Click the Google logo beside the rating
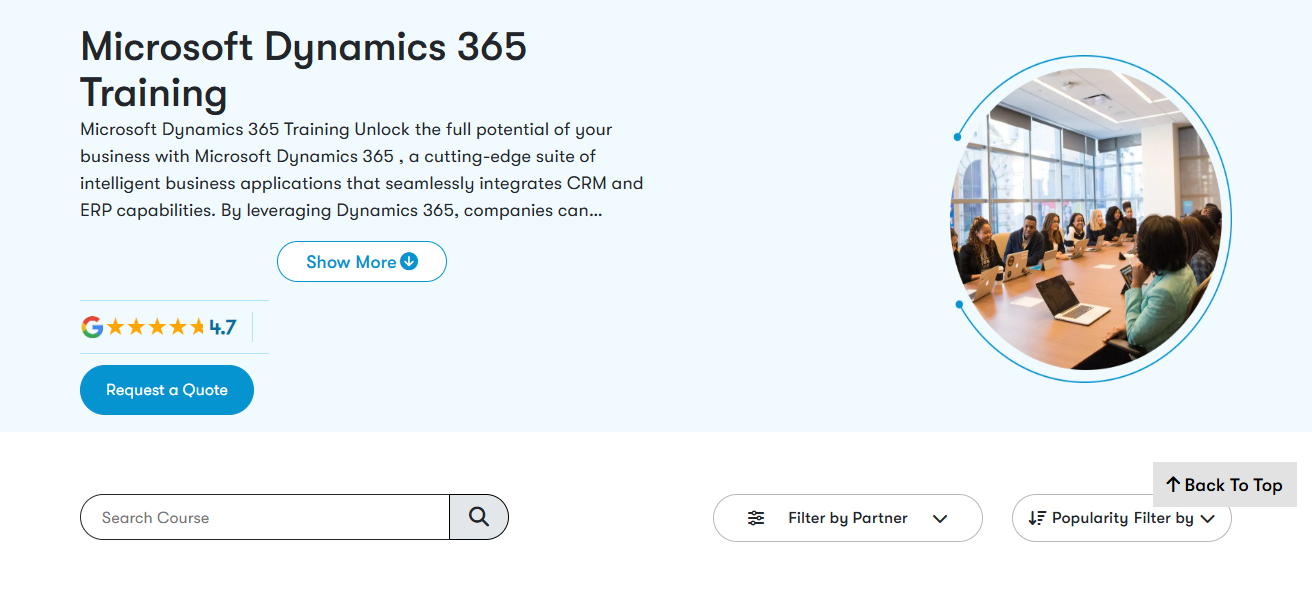Viewport: 1312px width, 600px height. click(91, 326)
